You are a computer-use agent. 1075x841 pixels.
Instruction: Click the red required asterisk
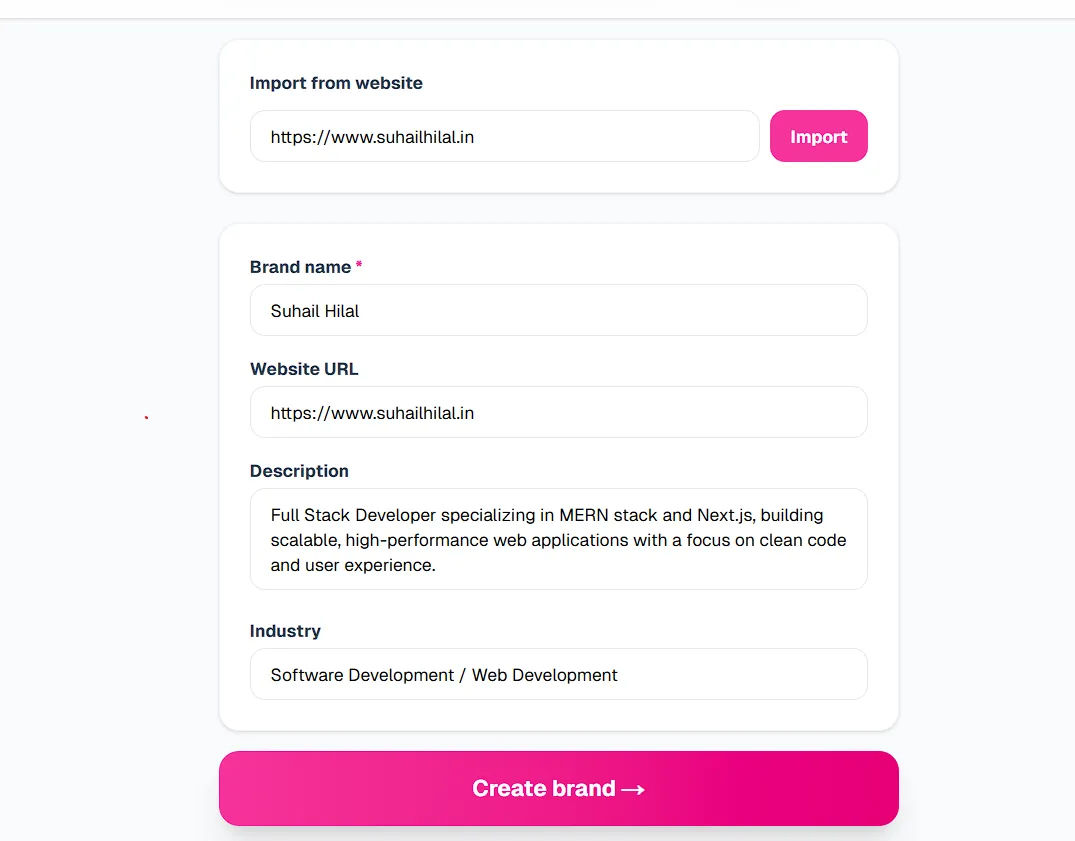359,266
